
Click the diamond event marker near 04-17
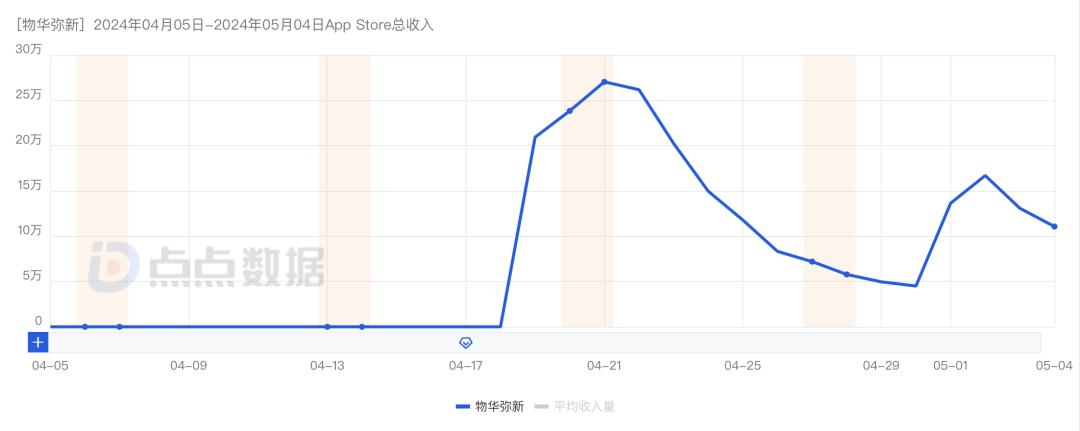click(x=466, y=342)
